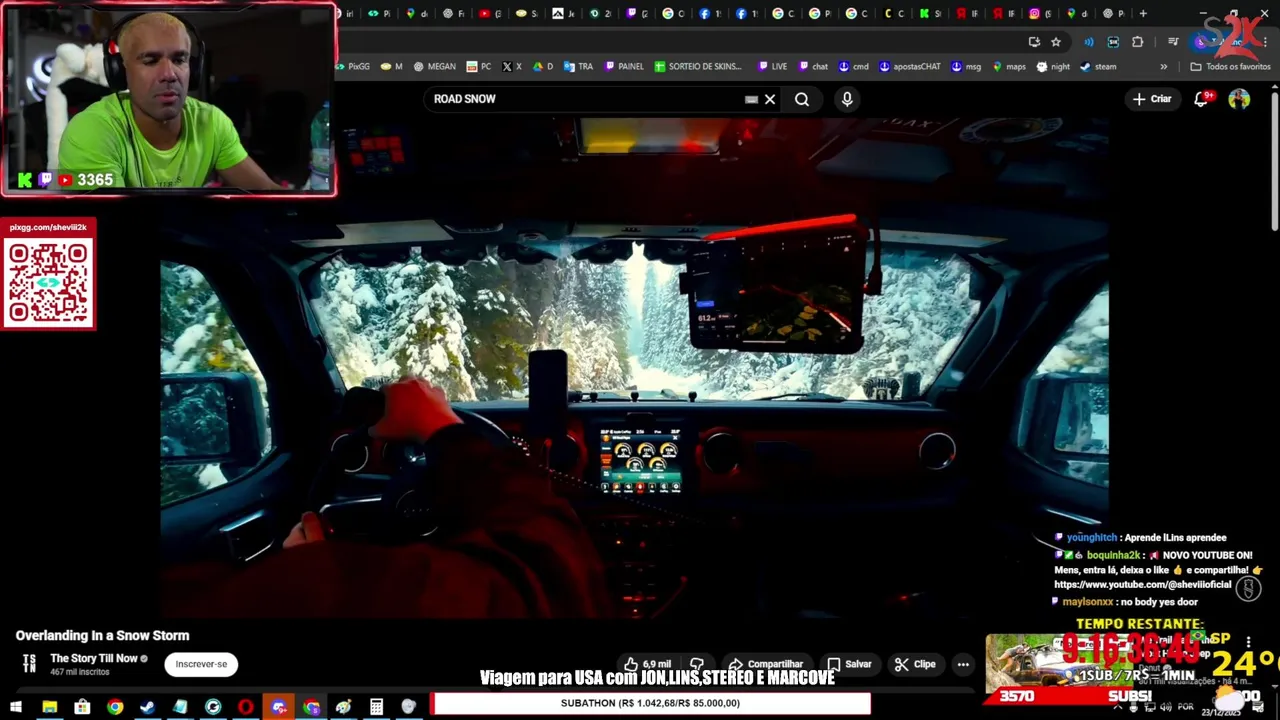Click The Story Till Now channel avatar

coord(29,663)
